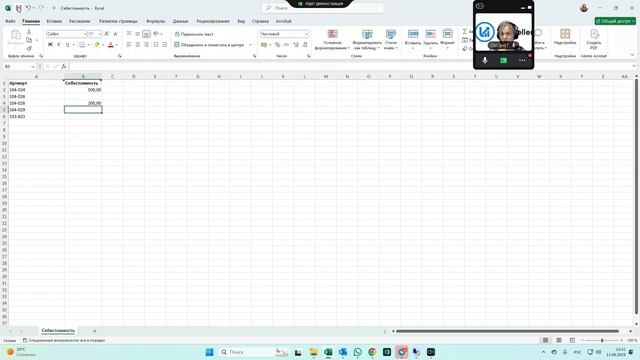Click Insert cells (Вставить) icon
Screen dimensions: 640x360
click(x=413, y=34)
